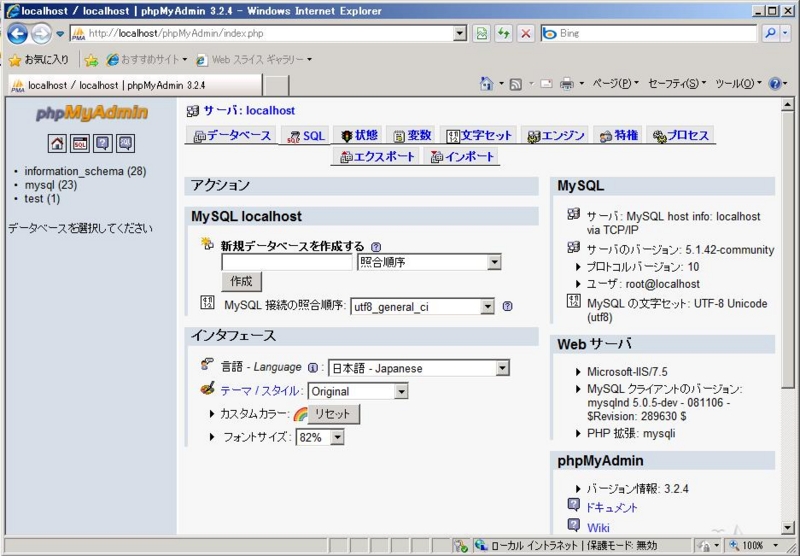Open the ツール(O) menu dropdown
This screenshot has width=800, height=556.
738,84
